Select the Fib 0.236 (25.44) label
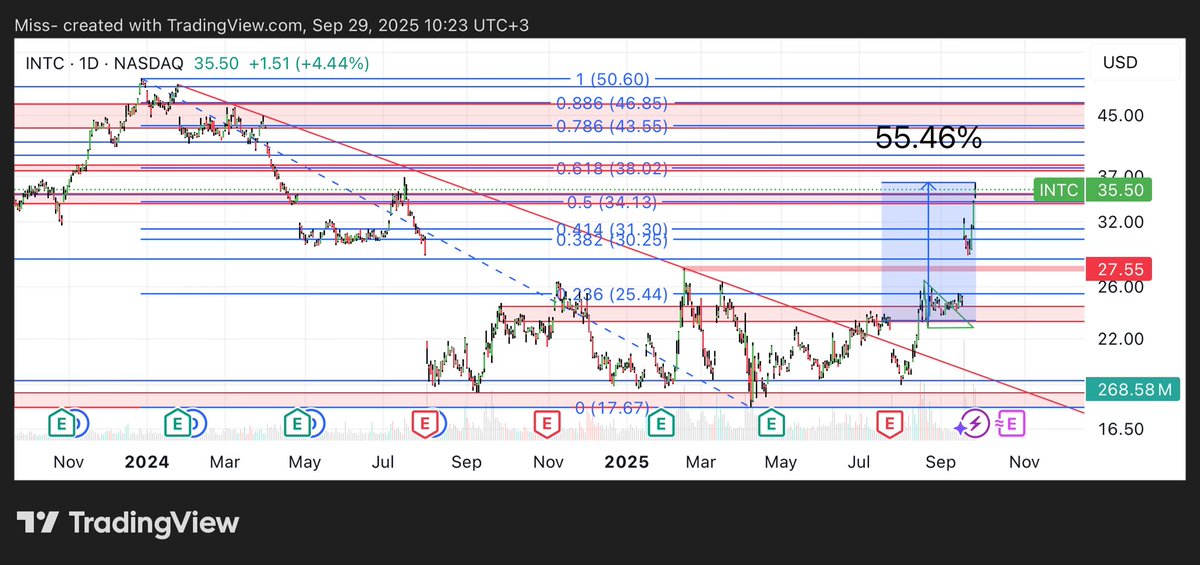 [610, 294]
